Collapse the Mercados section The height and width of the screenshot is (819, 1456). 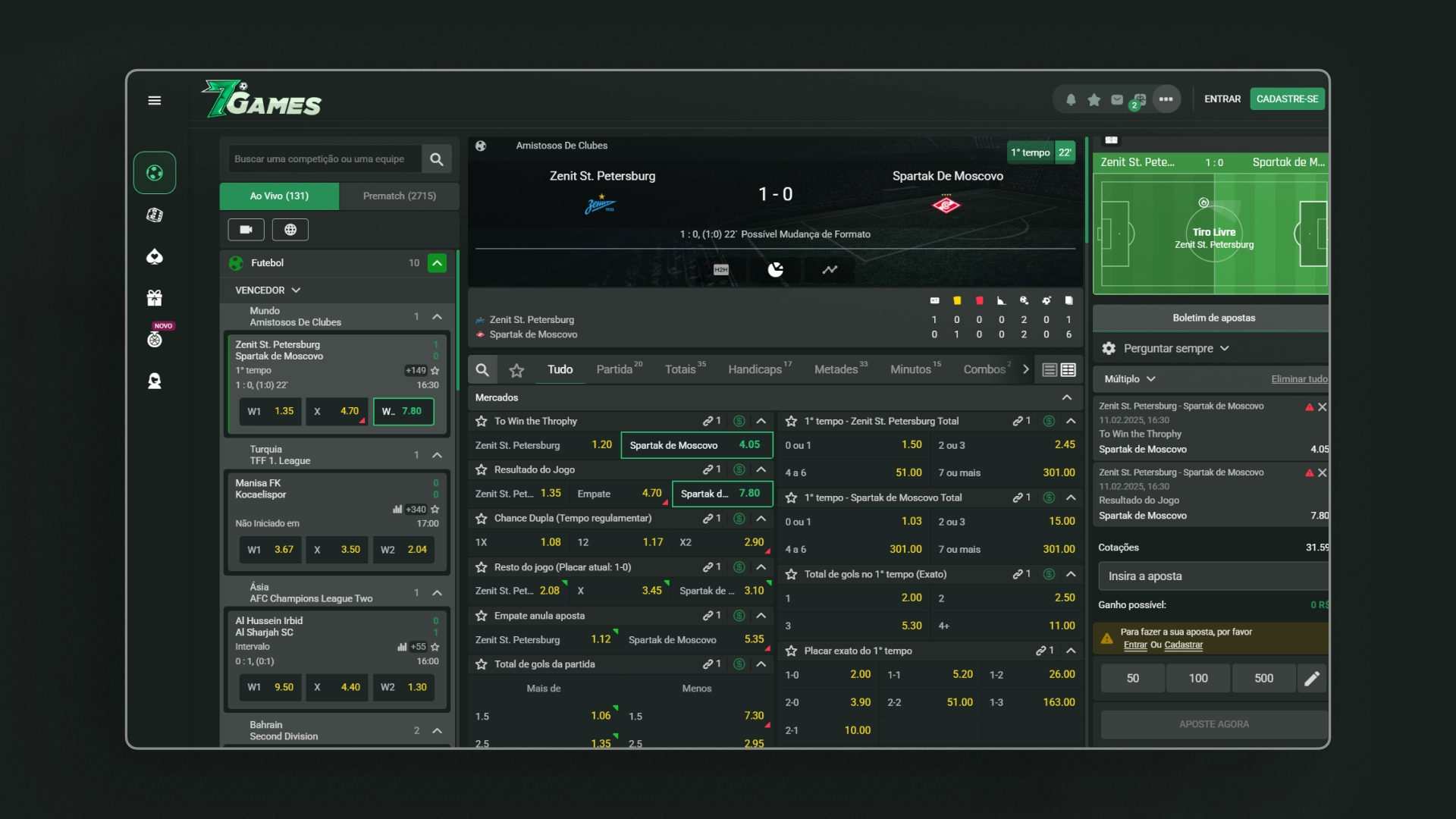point(1067,397)
